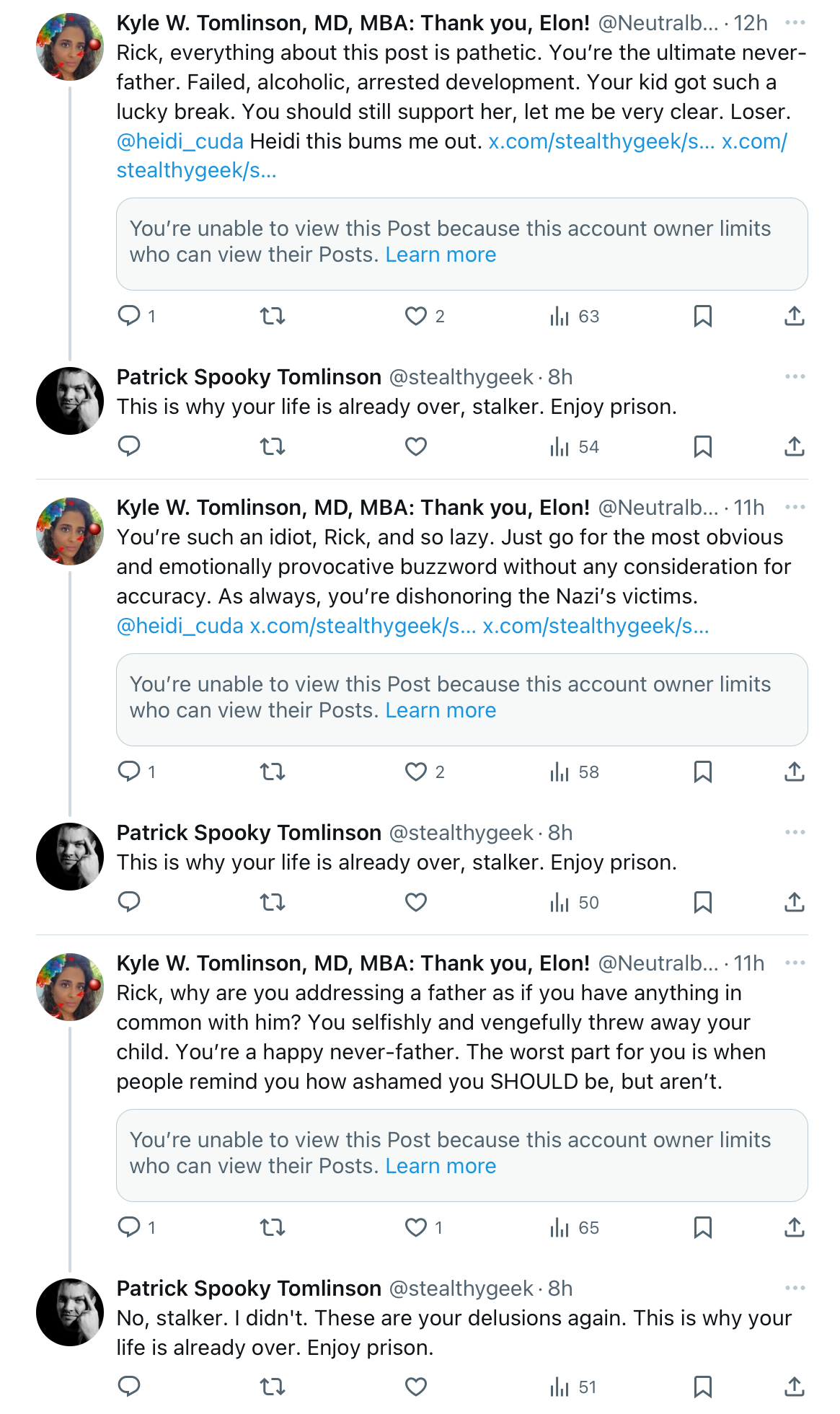Share the post with 51 views

tap(794, 1386)
